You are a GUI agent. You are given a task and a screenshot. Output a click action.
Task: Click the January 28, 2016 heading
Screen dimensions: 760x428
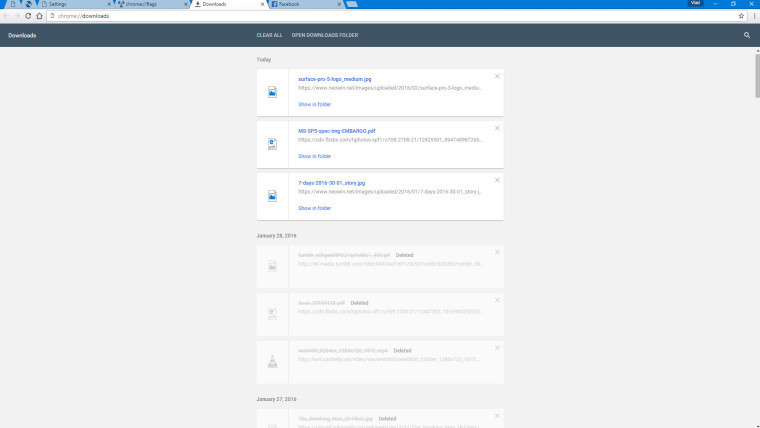coord(276,236)
